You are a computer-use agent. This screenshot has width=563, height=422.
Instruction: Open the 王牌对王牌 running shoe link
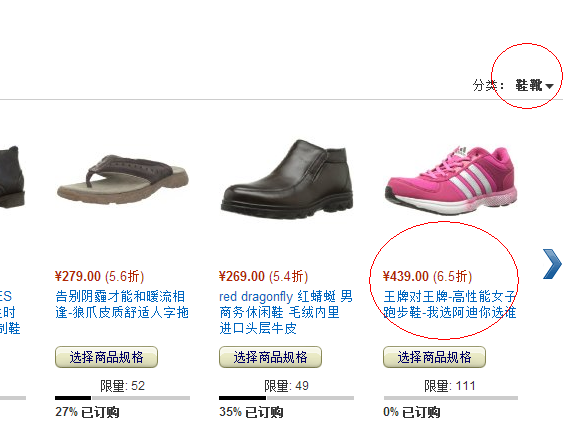click(450, 304)
